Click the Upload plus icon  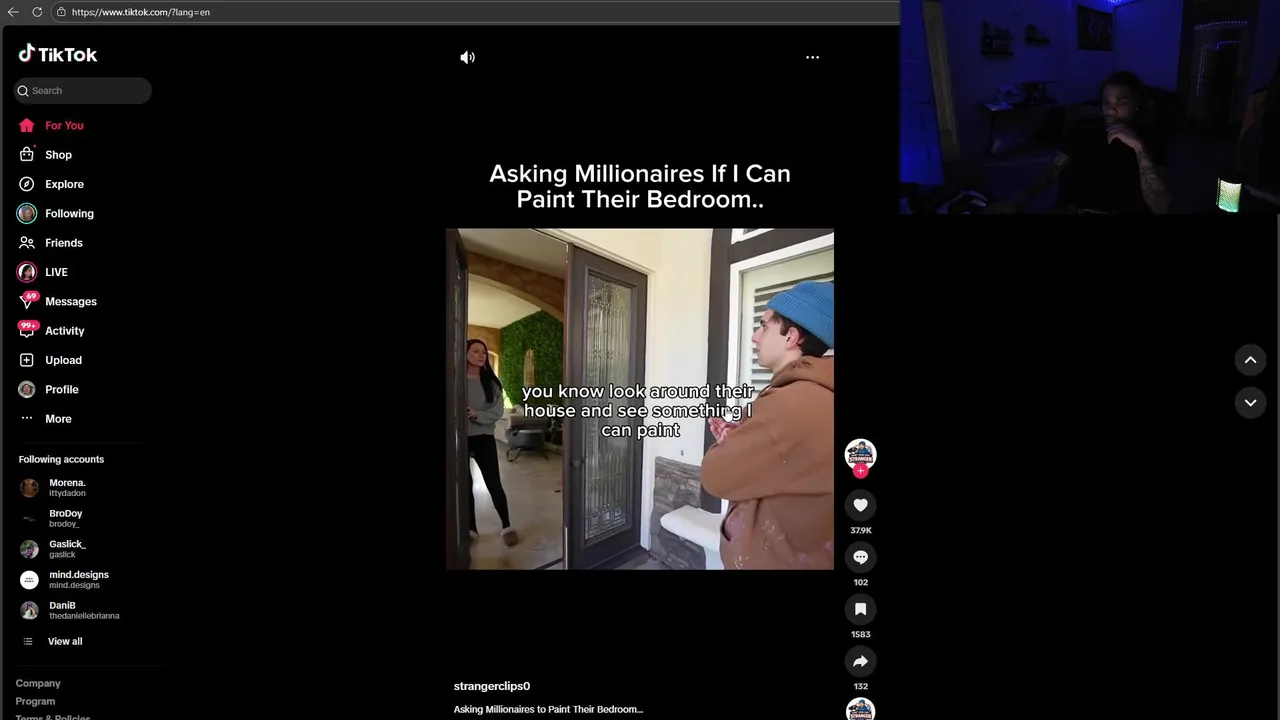pyautogui.click(x=27, y=360)
